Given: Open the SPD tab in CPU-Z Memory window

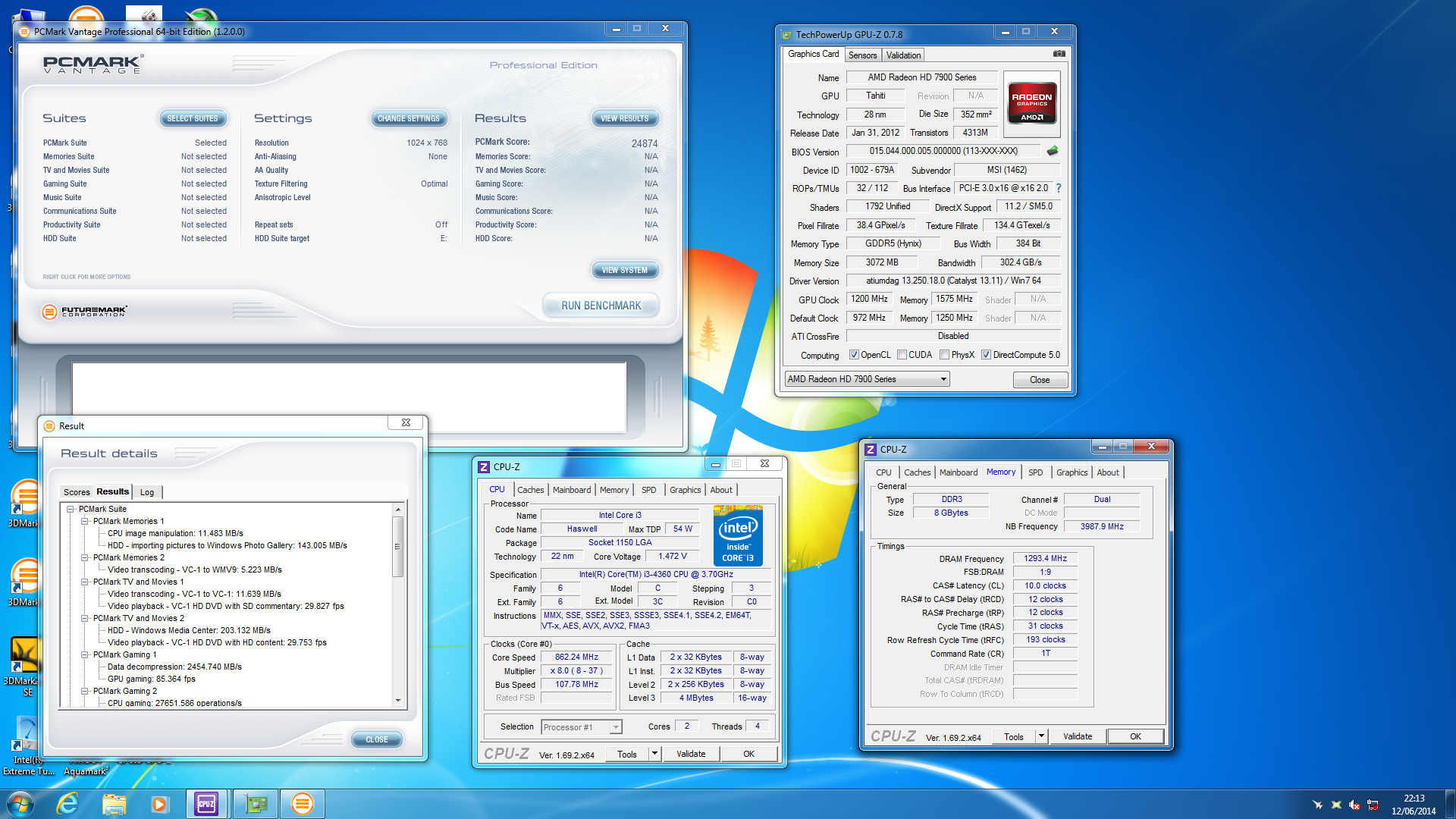Looking at the screenshot, I should click(1035, 472).
